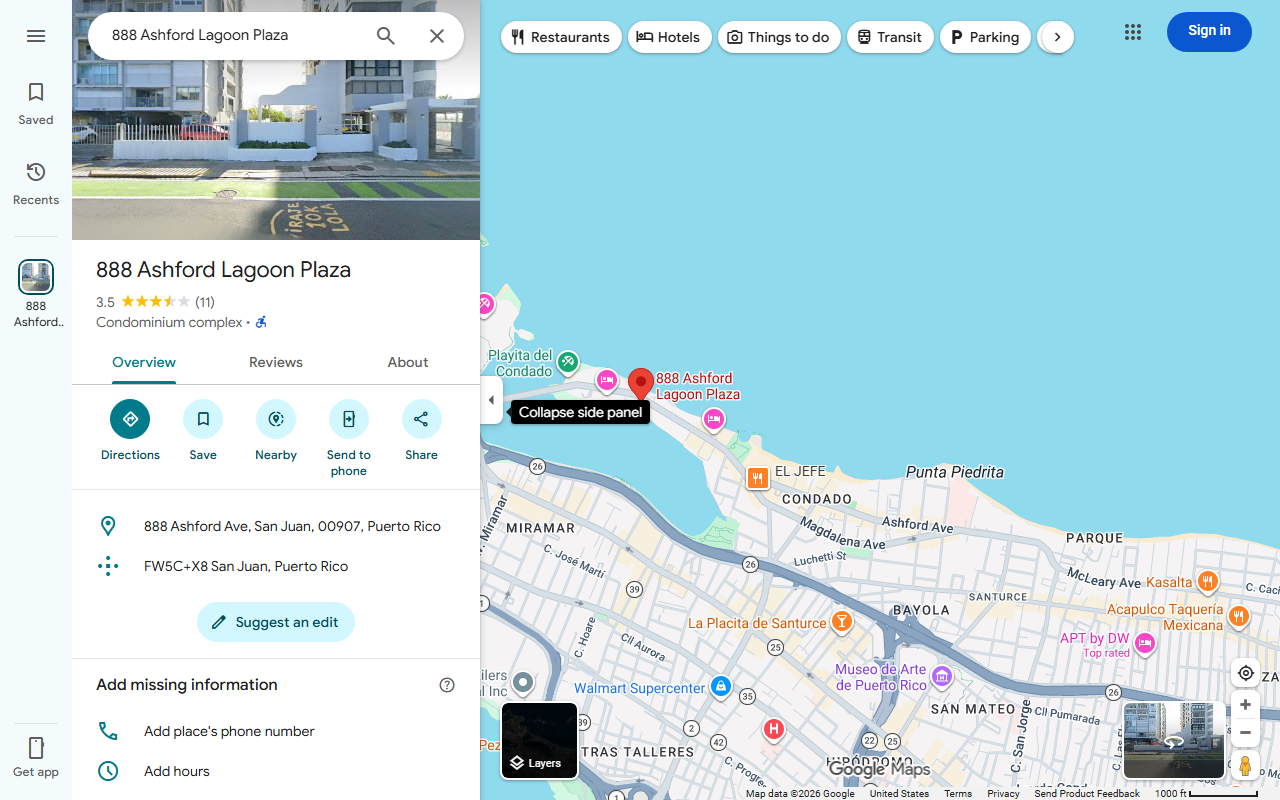Screen dimensions: 1280x800
Task: Filter map by Parking
Action: [x=985, y=37]
